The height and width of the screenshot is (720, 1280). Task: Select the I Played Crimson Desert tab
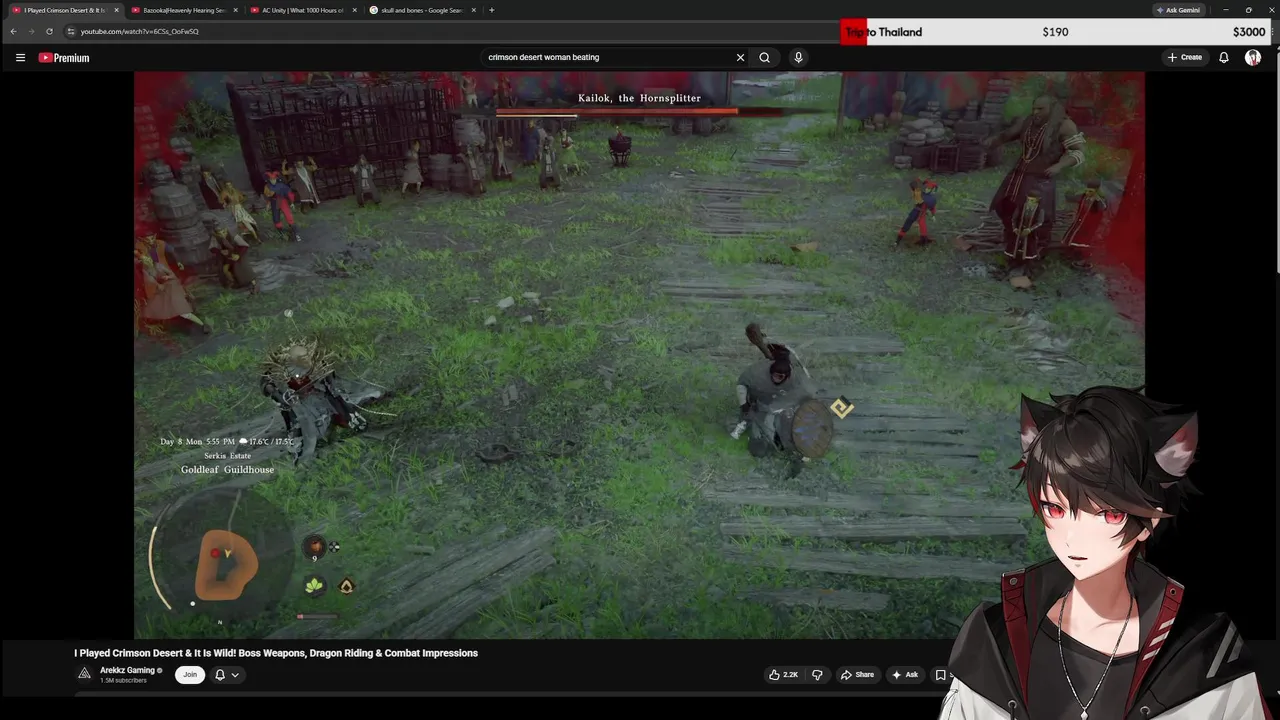[64, 10]
